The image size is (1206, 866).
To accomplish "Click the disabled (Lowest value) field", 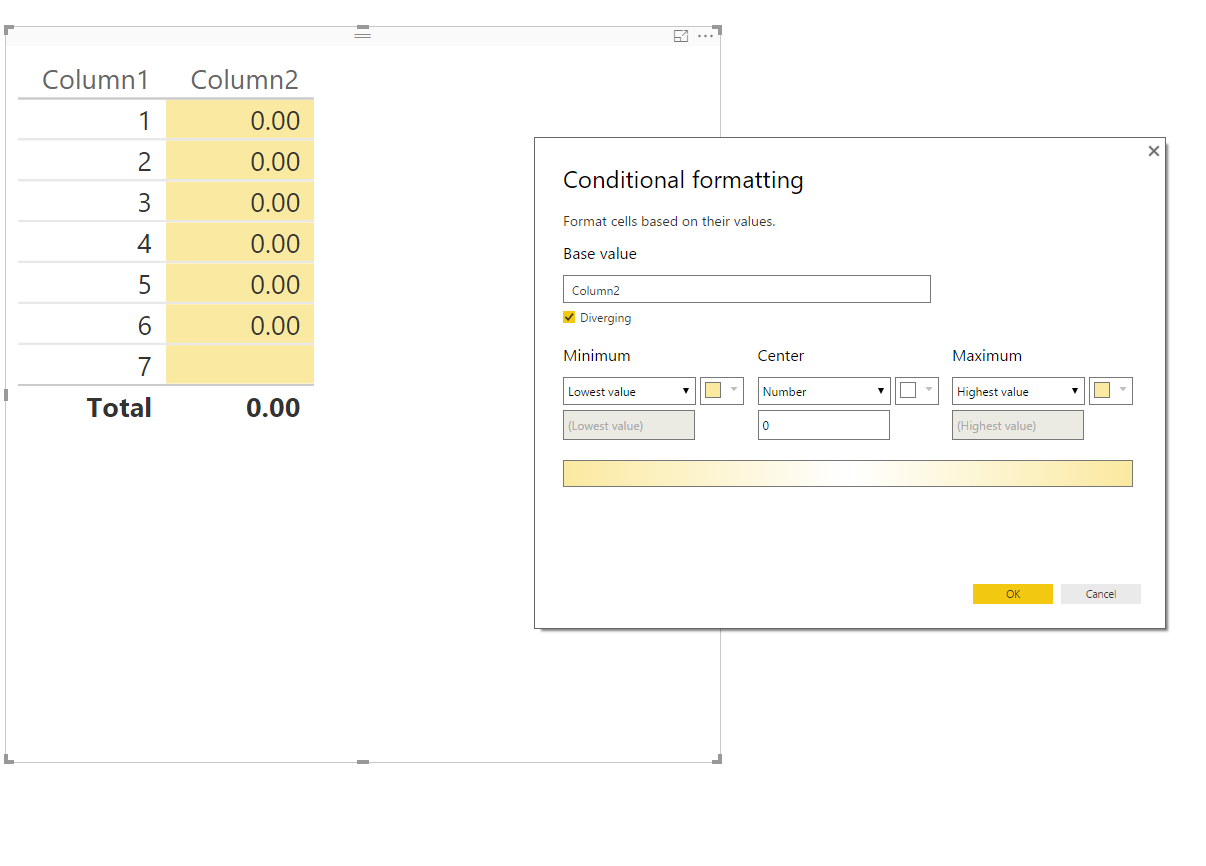I will (x=629, y=425).
